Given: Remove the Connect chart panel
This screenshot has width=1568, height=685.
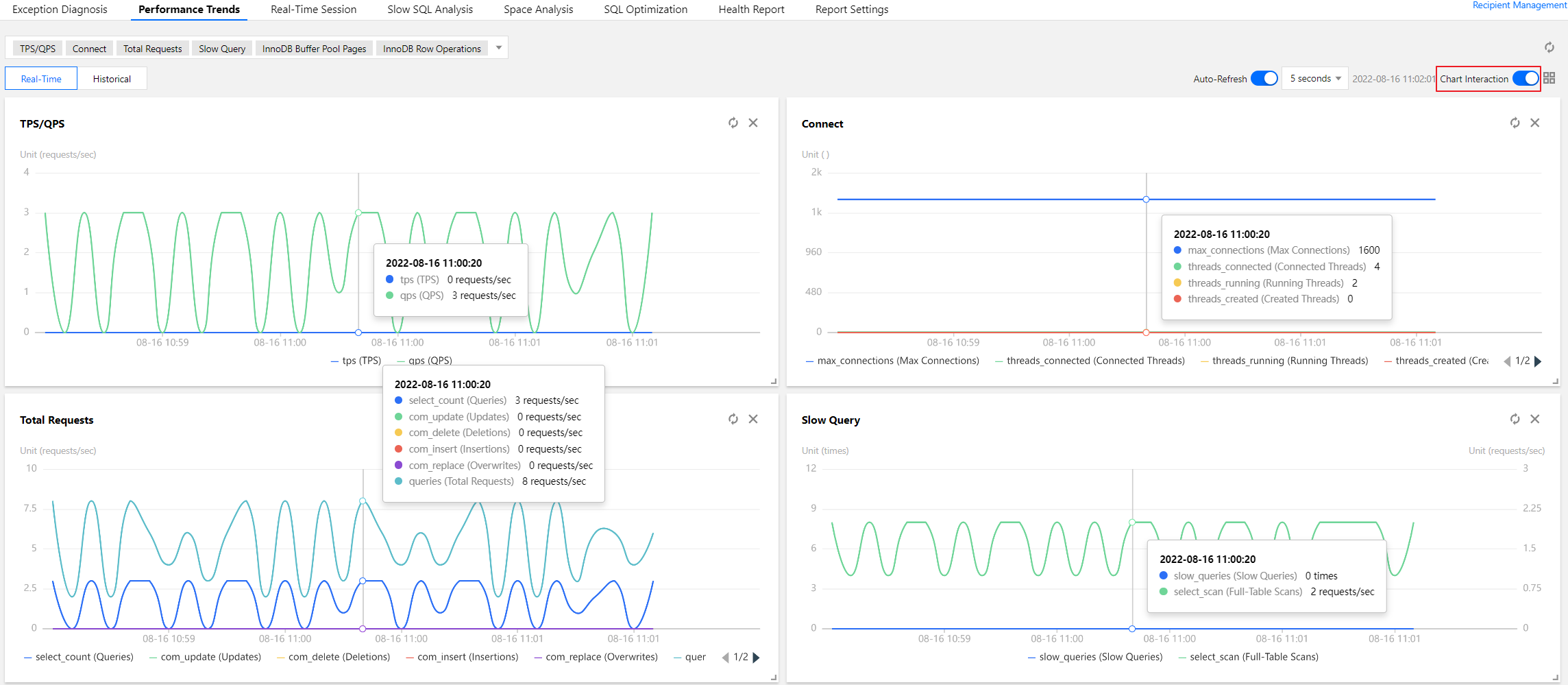Looking at the screenshot, I should tap(1535, 123).
